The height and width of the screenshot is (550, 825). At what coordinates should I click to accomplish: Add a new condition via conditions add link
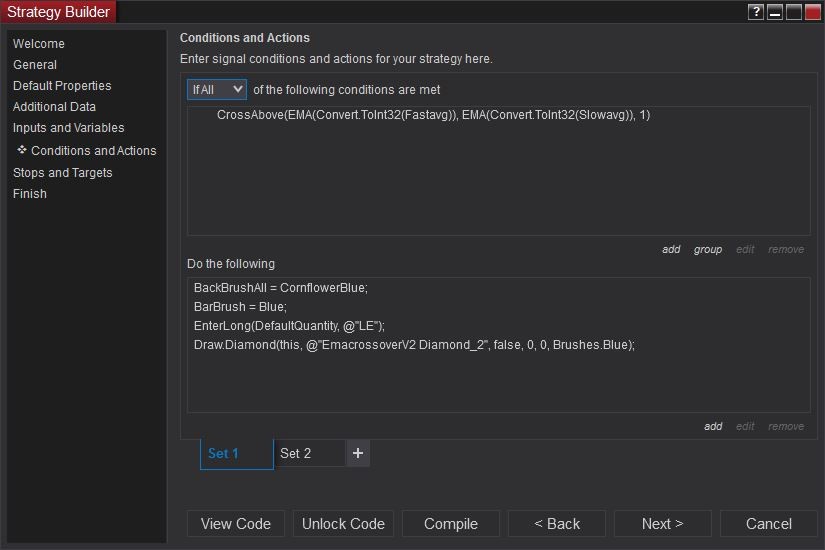671,249
